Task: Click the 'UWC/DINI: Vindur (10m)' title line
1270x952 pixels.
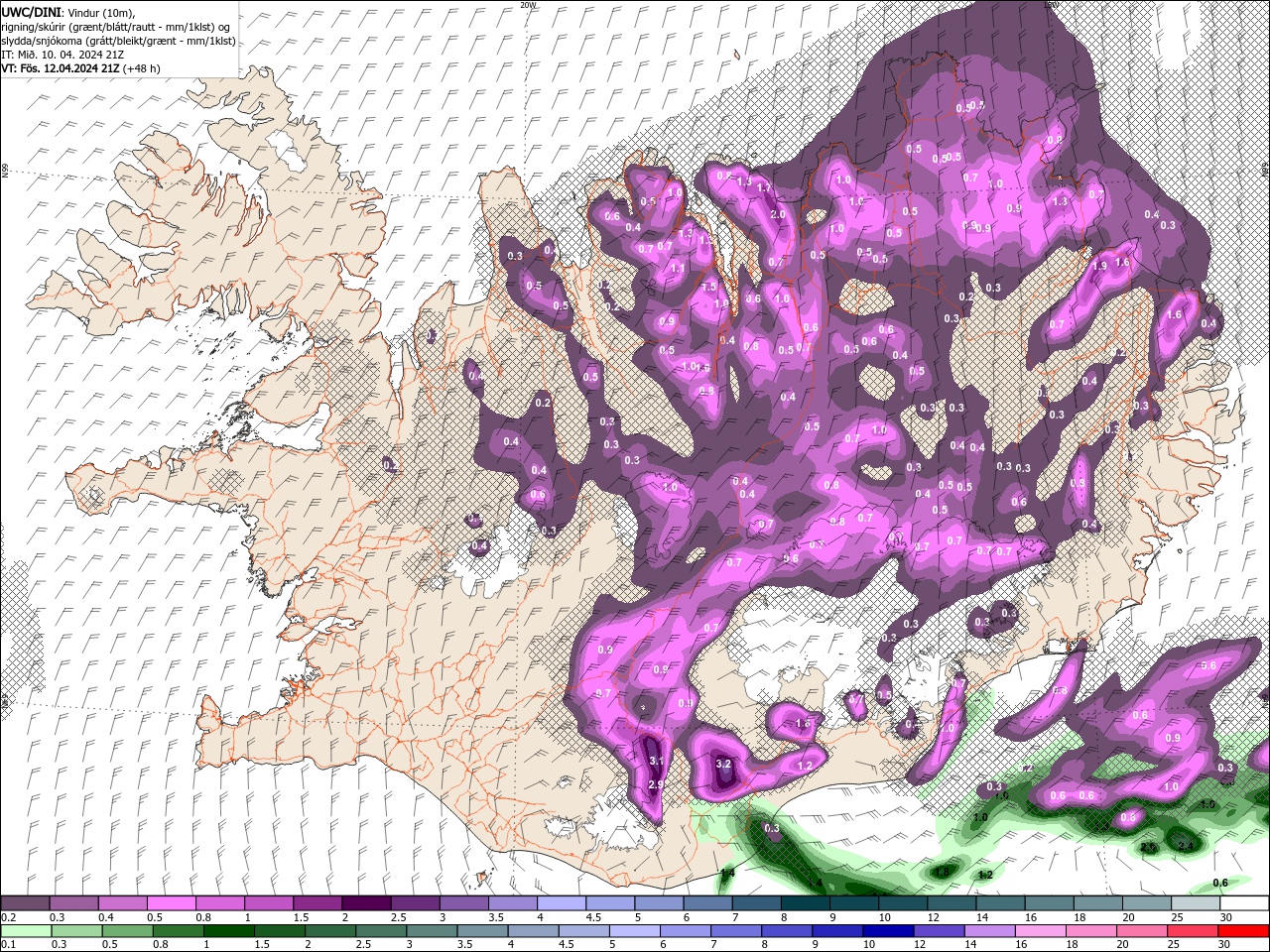Action: tap(66, 12)
